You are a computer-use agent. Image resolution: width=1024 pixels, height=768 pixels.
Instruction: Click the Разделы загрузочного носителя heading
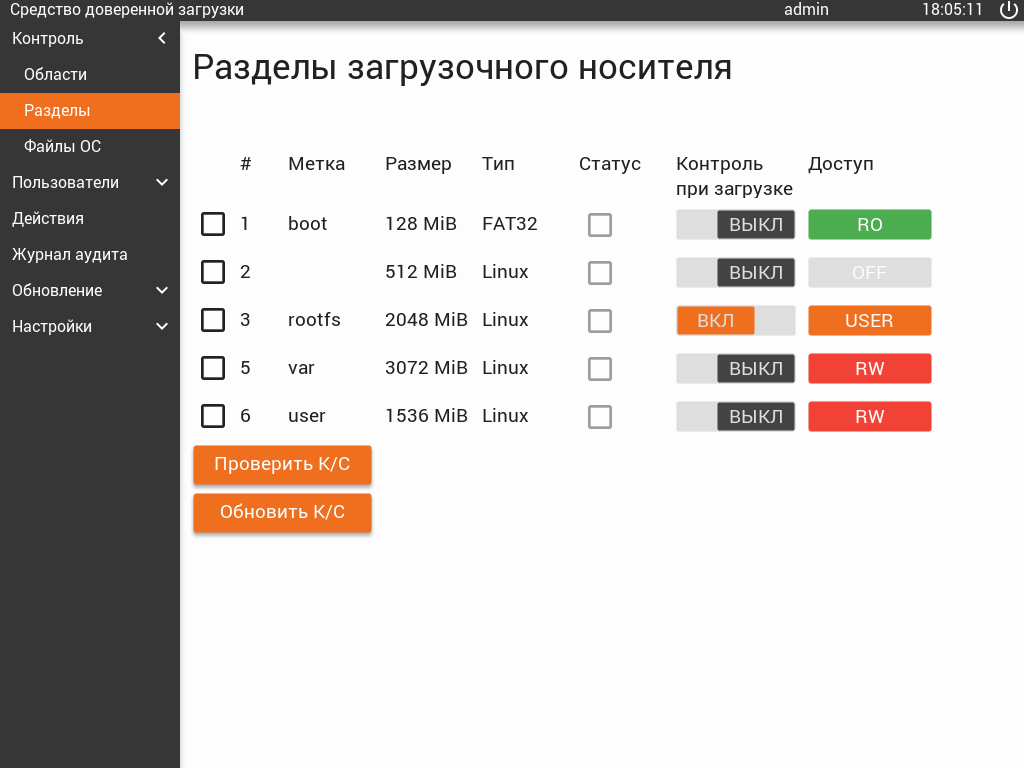(462, 68)
